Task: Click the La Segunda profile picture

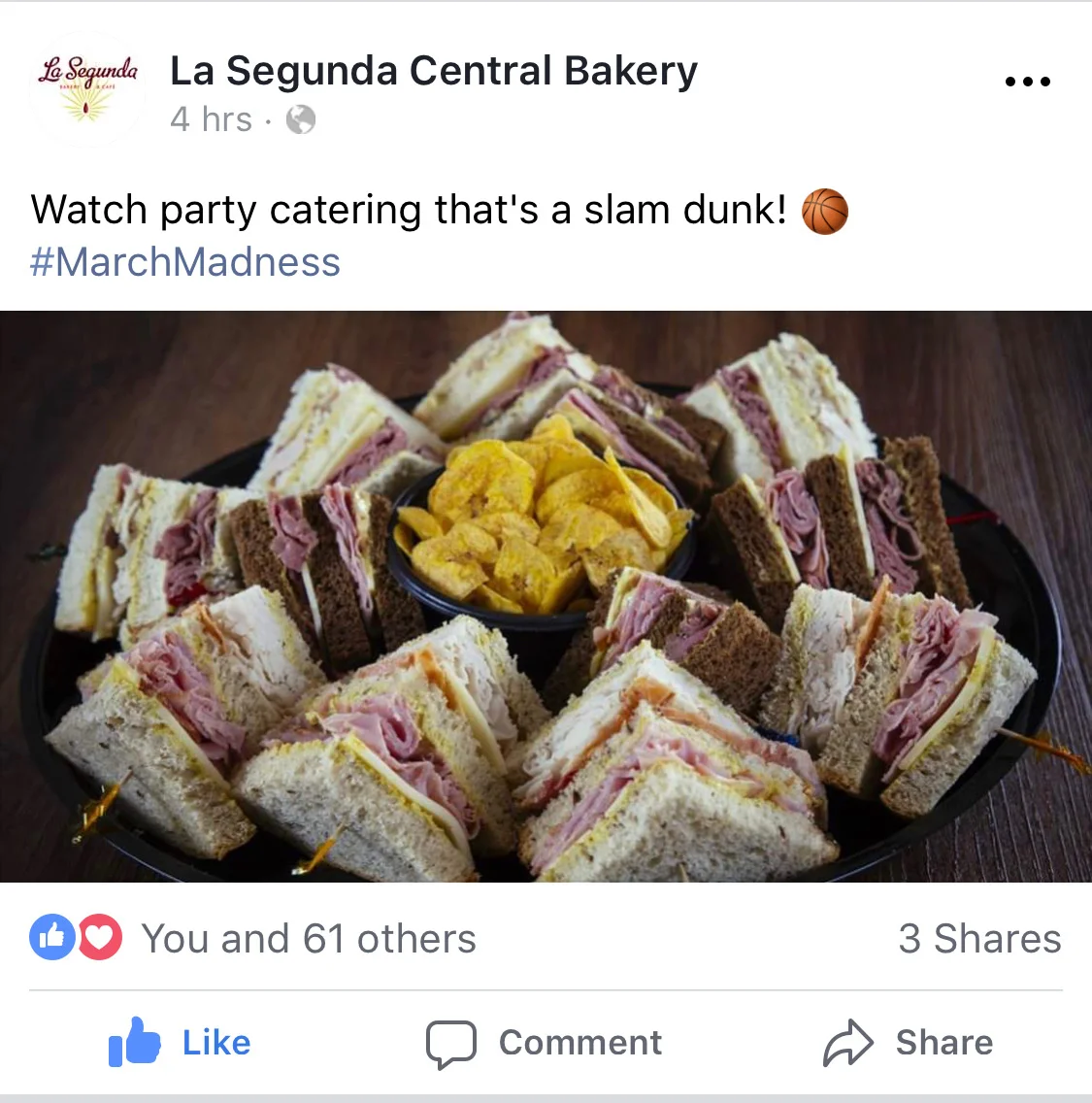Action: click(x=87, y=89)
